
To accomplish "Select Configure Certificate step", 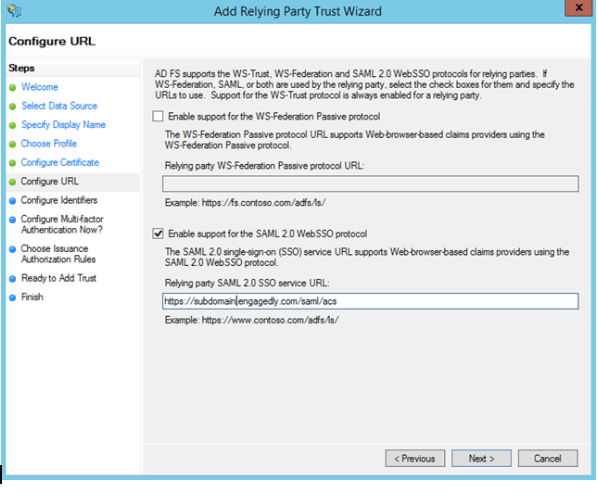I will (x=60, y=162).
